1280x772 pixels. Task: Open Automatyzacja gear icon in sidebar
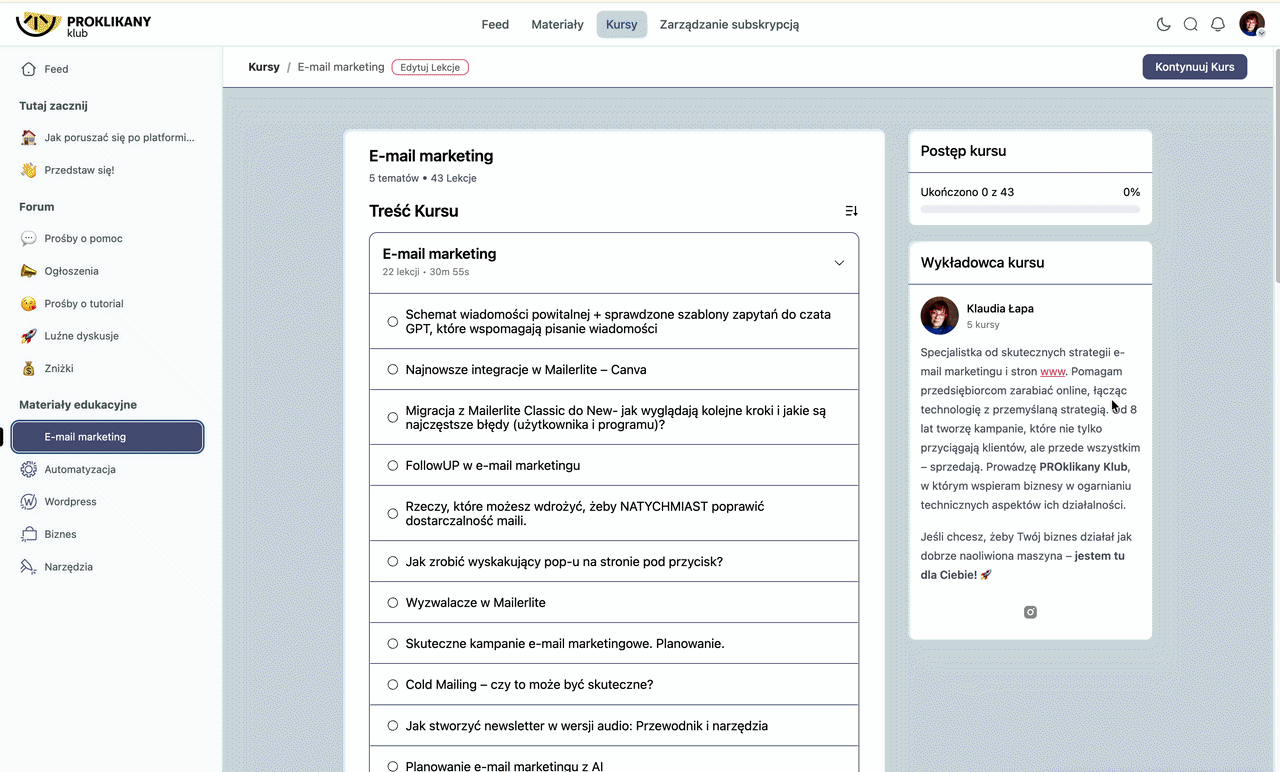click(x=29, y=469)
